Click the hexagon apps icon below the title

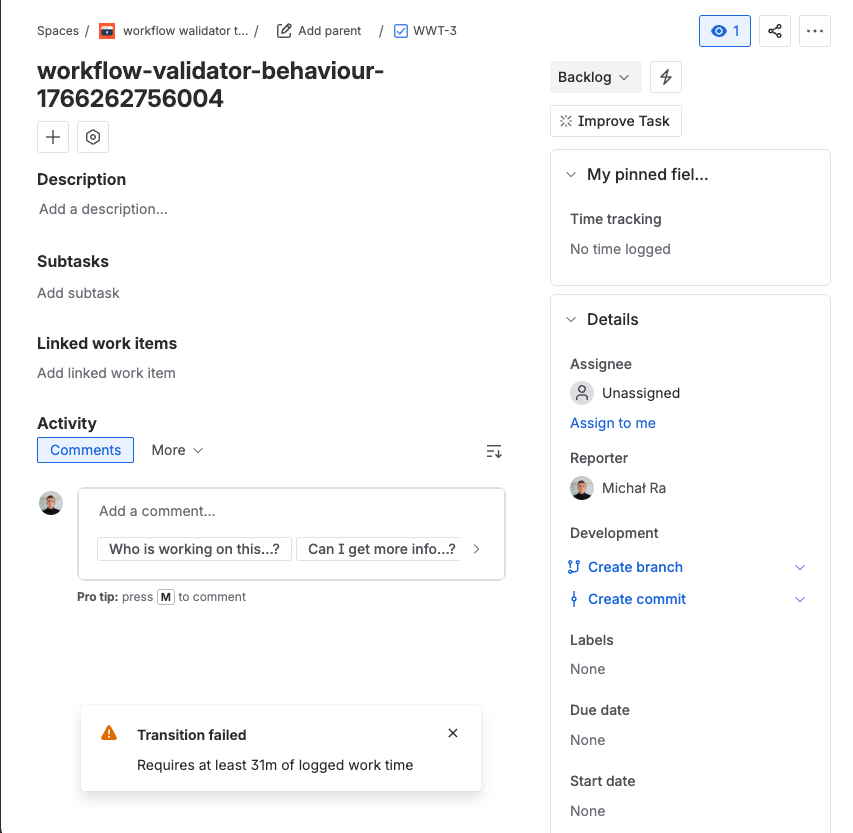(93, 137)
